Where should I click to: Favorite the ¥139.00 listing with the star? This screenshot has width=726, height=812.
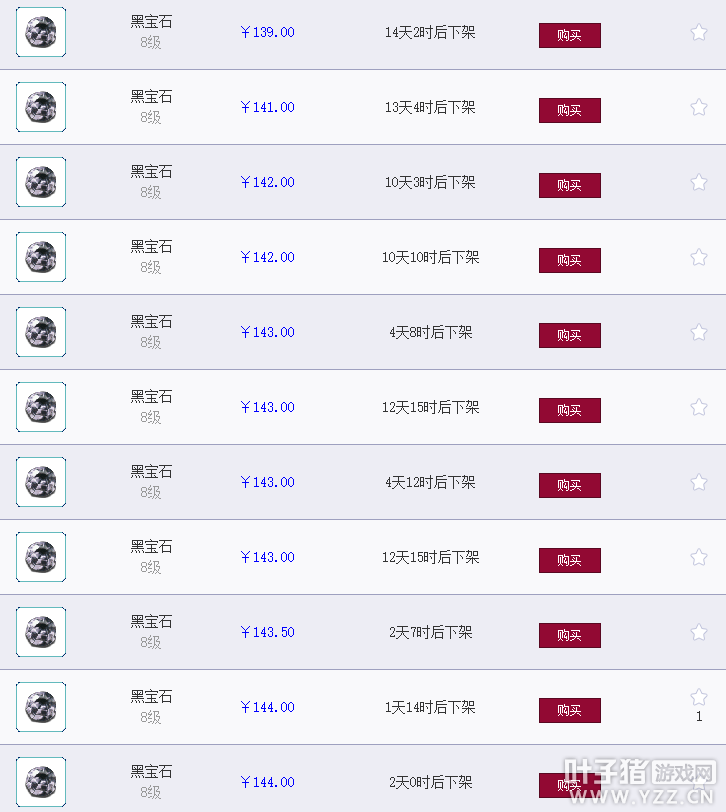[x=699, y=33]
